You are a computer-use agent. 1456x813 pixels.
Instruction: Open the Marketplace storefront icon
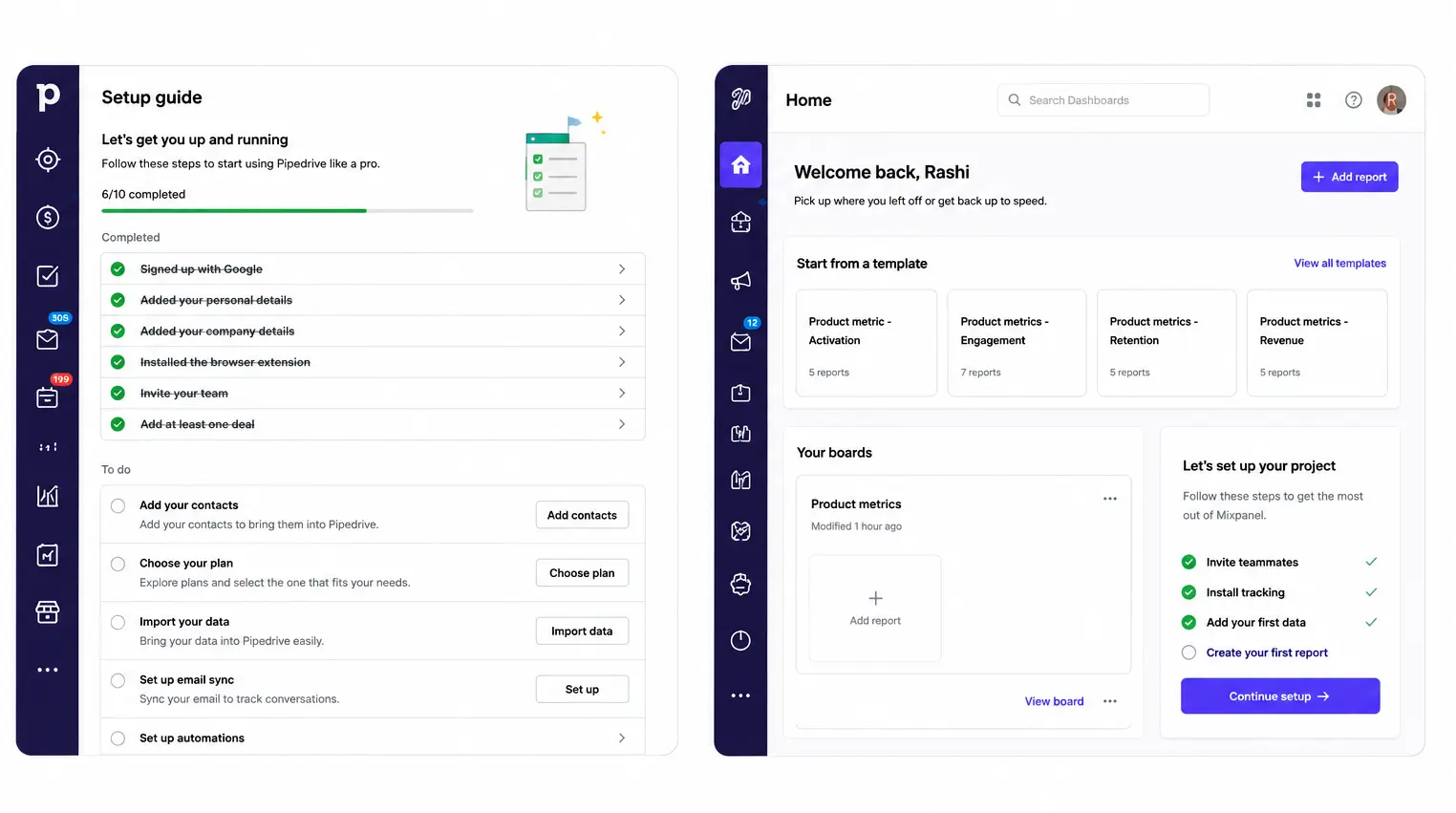pyautogui.click(x=48, y=611)
